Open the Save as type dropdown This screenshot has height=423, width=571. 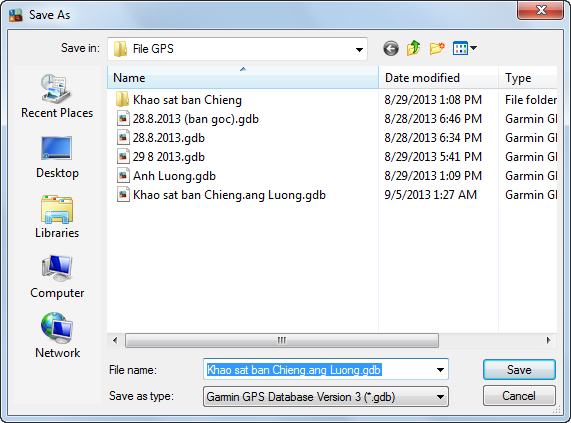[x=326, y=396]
